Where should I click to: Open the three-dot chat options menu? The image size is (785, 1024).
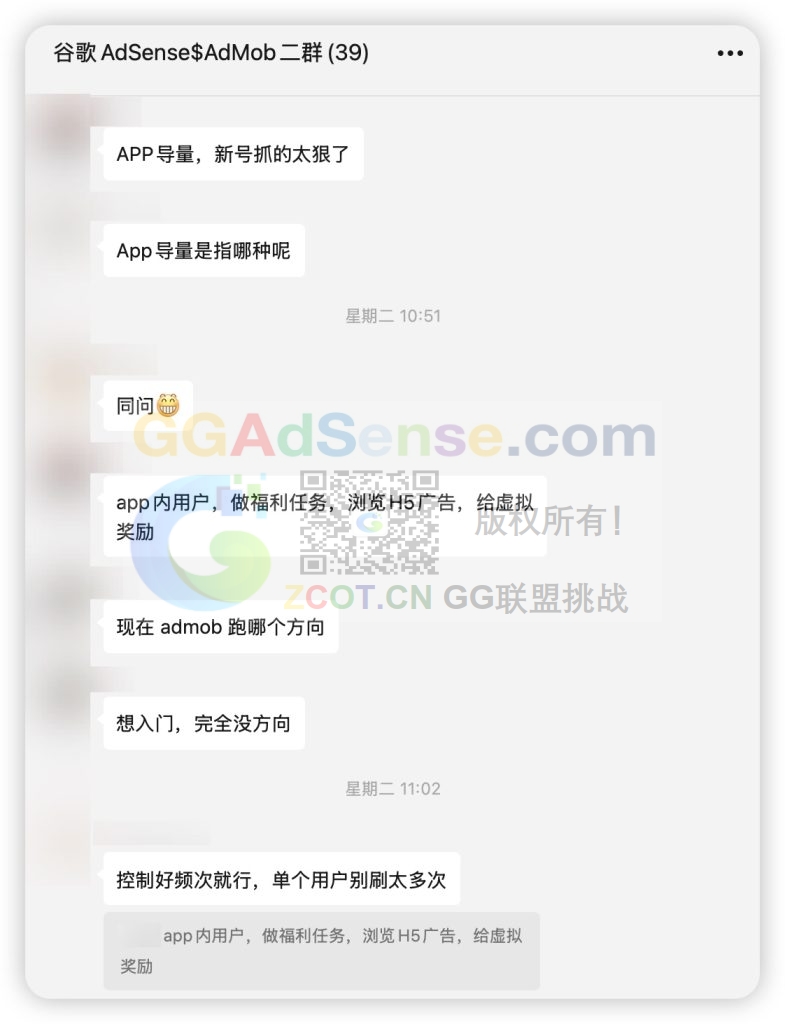729,53
